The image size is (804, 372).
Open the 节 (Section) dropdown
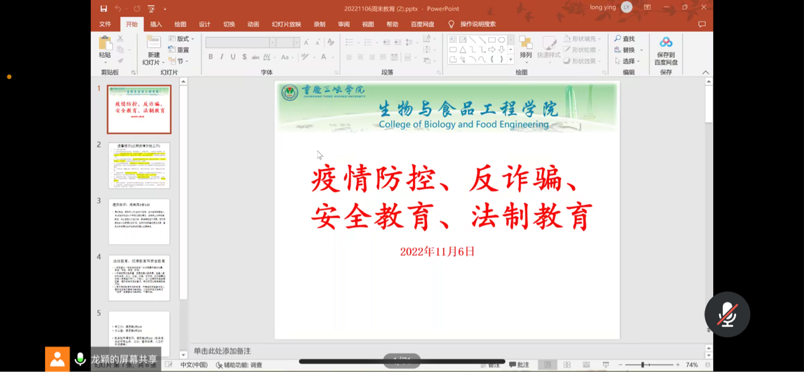178,61
